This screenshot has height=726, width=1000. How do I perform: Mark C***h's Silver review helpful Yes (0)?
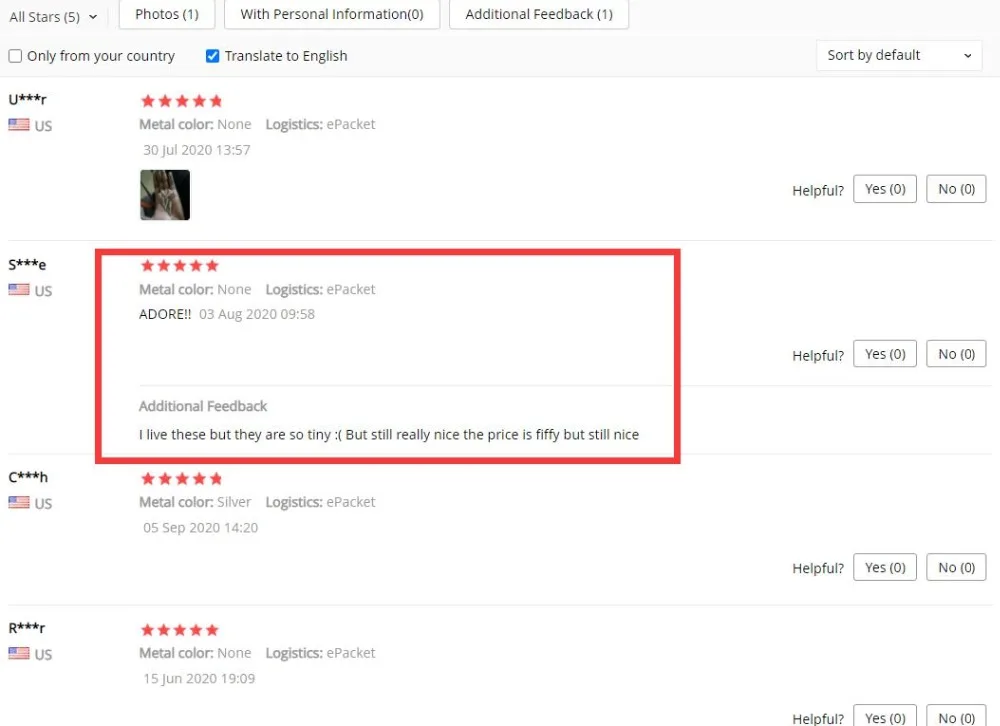coord(885,567)
